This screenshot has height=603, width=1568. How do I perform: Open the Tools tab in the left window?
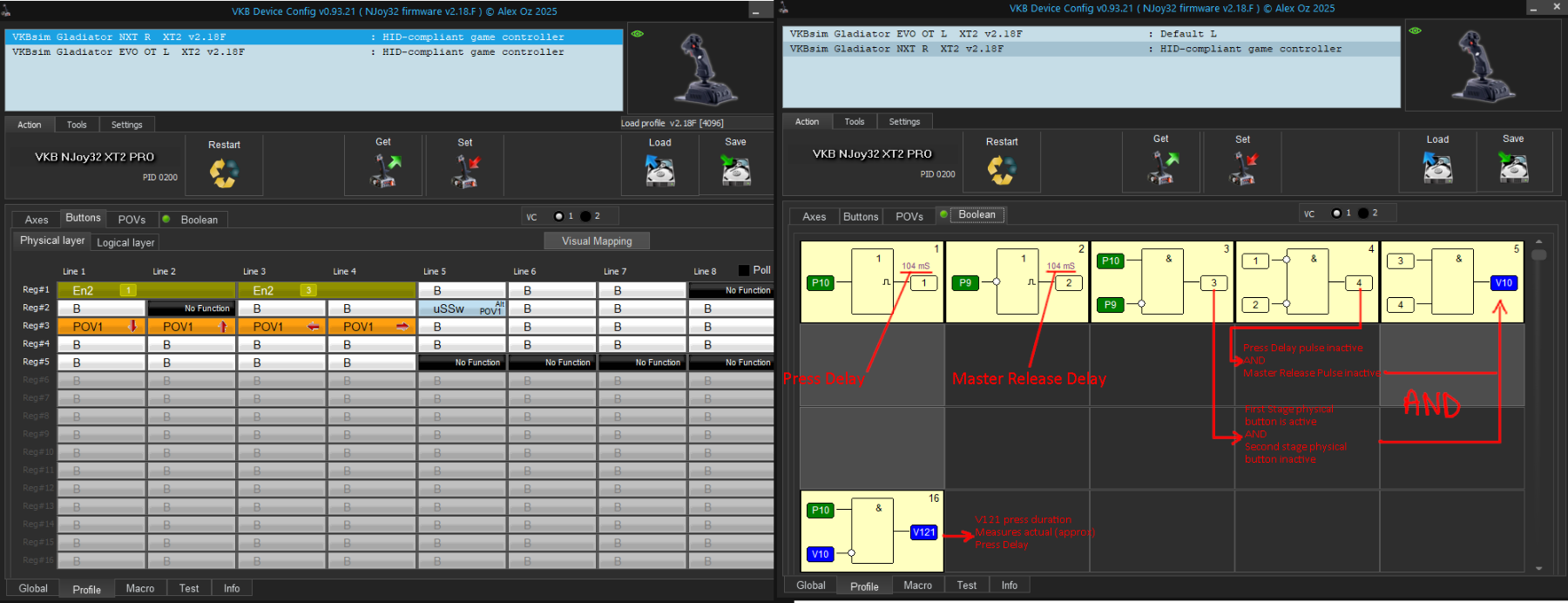pos(77,125)
